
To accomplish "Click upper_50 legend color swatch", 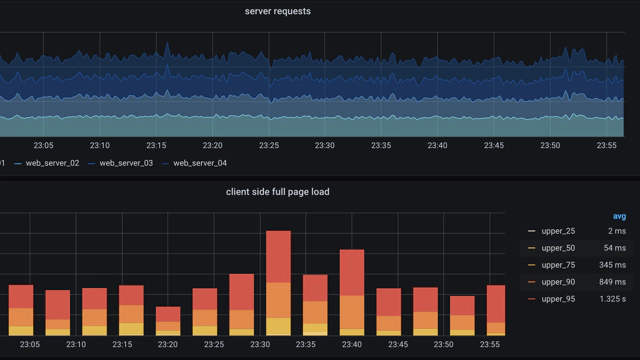I will (531, 248).
